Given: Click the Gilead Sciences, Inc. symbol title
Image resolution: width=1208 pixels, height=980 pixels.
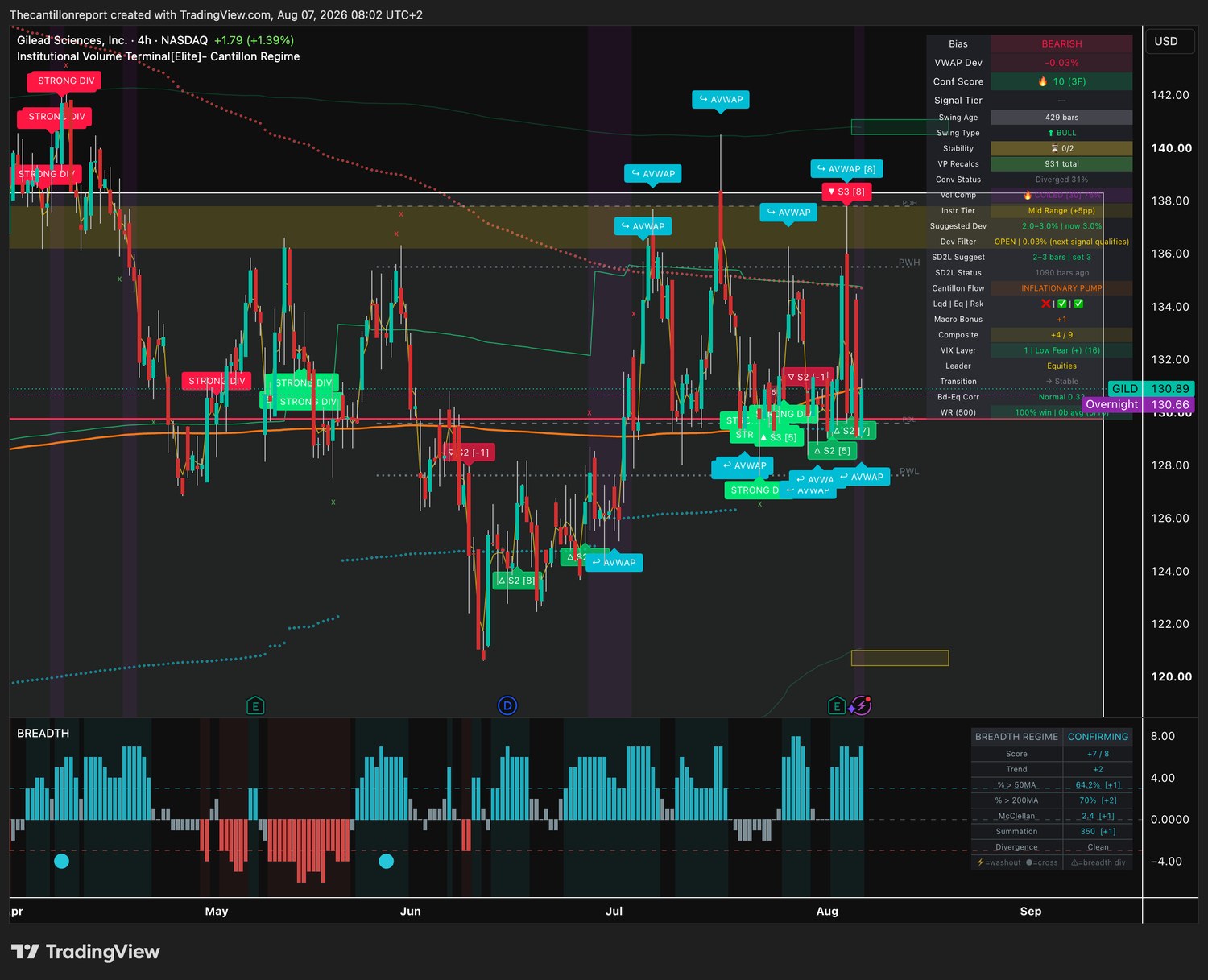Looking at the screenshot, I should tap(72, 40).
